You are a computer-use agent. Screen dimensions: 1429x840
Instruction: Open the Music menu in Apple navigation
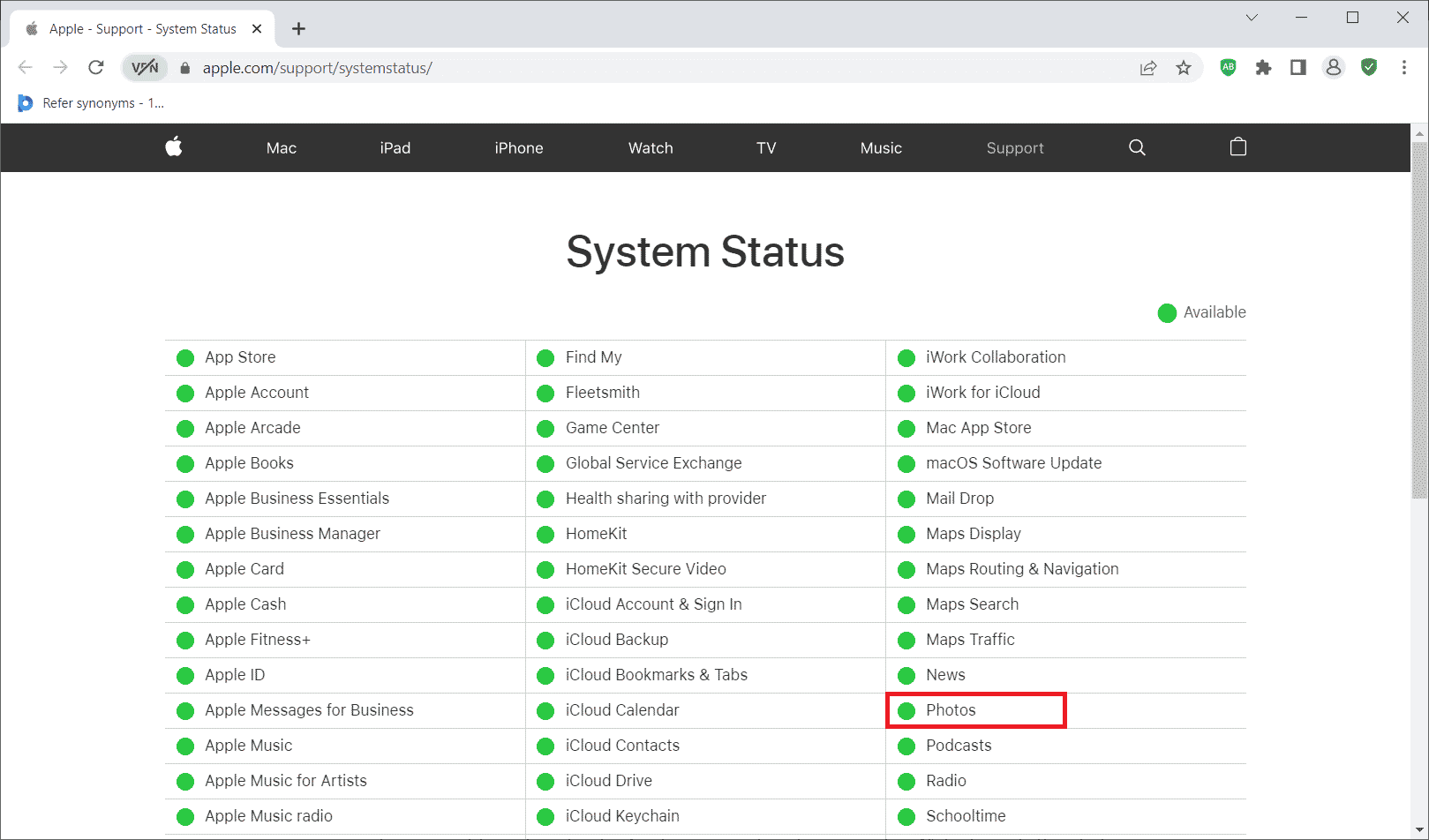pos(881,148)
